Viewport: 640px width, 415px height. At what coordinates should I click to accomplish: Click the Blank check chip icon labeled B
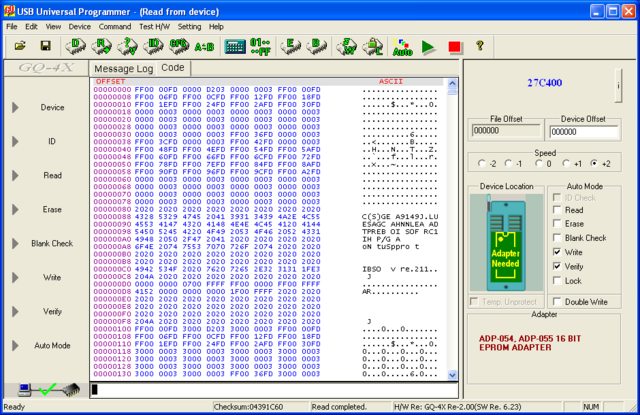click(316, 46)
